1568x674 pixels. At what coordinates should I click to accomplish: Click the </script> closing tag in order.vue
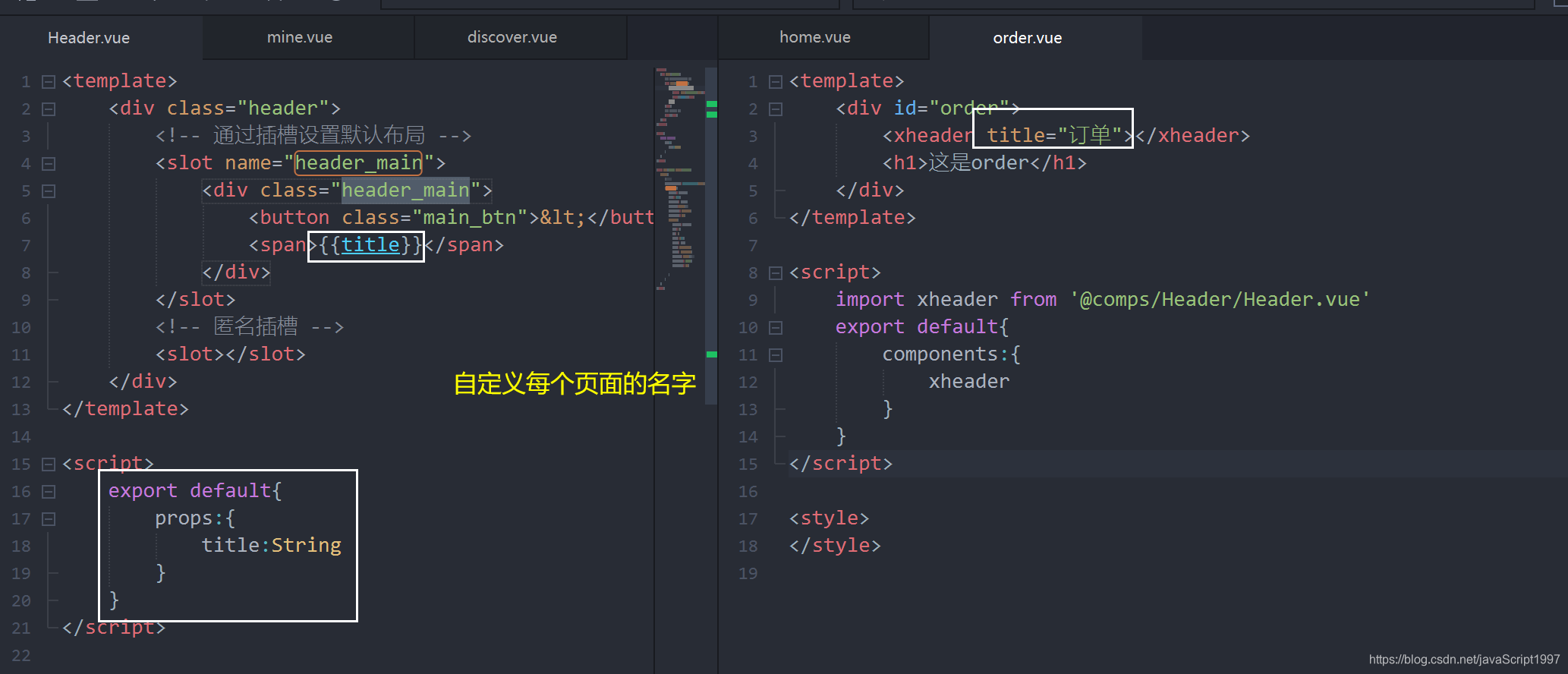click(x=841, y=463)
